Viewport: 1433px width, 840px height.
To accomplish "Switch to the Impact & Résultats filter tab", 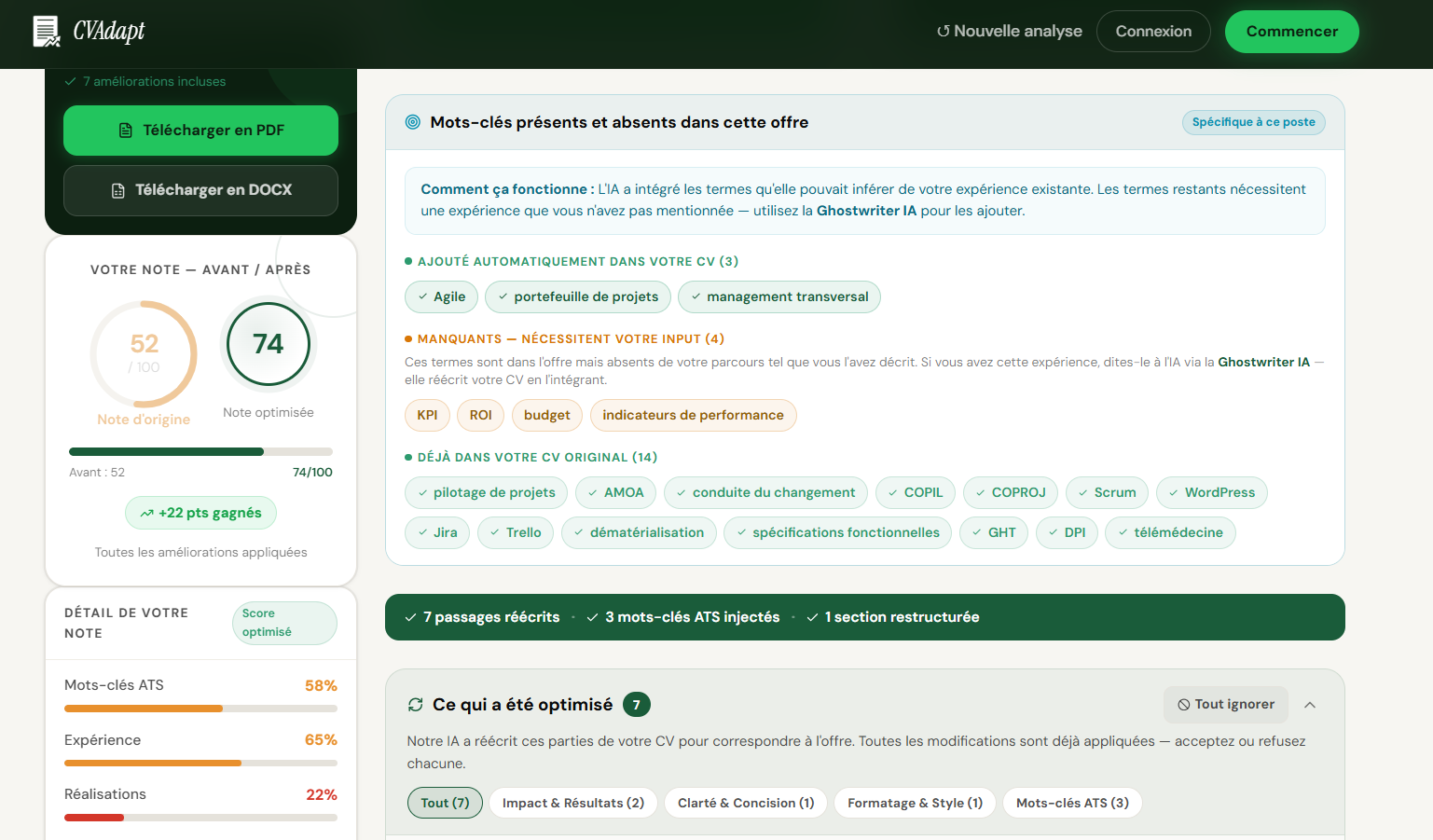I will point(572,803).
